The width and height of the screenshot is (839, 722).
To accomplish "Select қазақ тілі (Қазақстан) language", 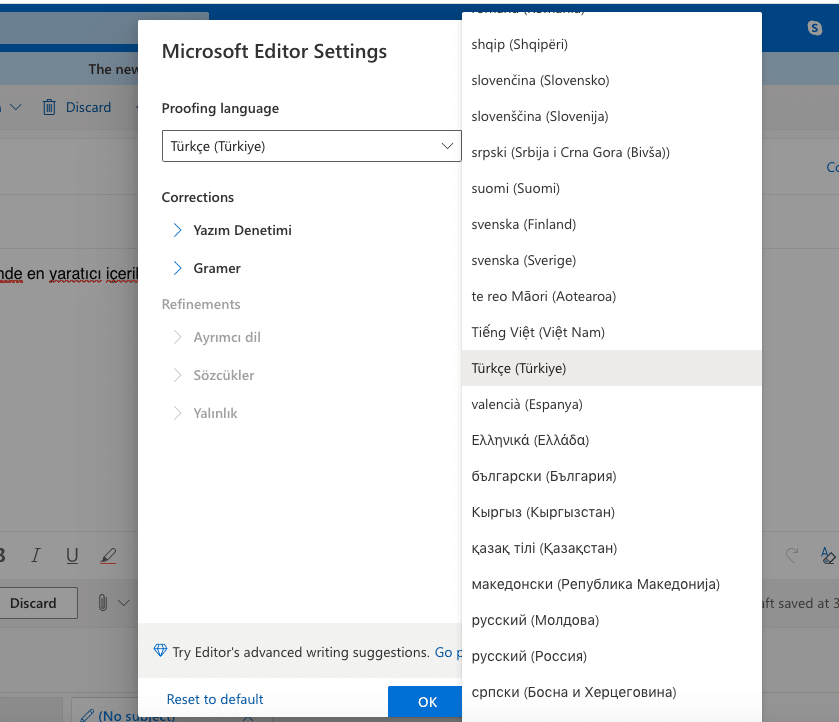I will [x=612, y=548].
